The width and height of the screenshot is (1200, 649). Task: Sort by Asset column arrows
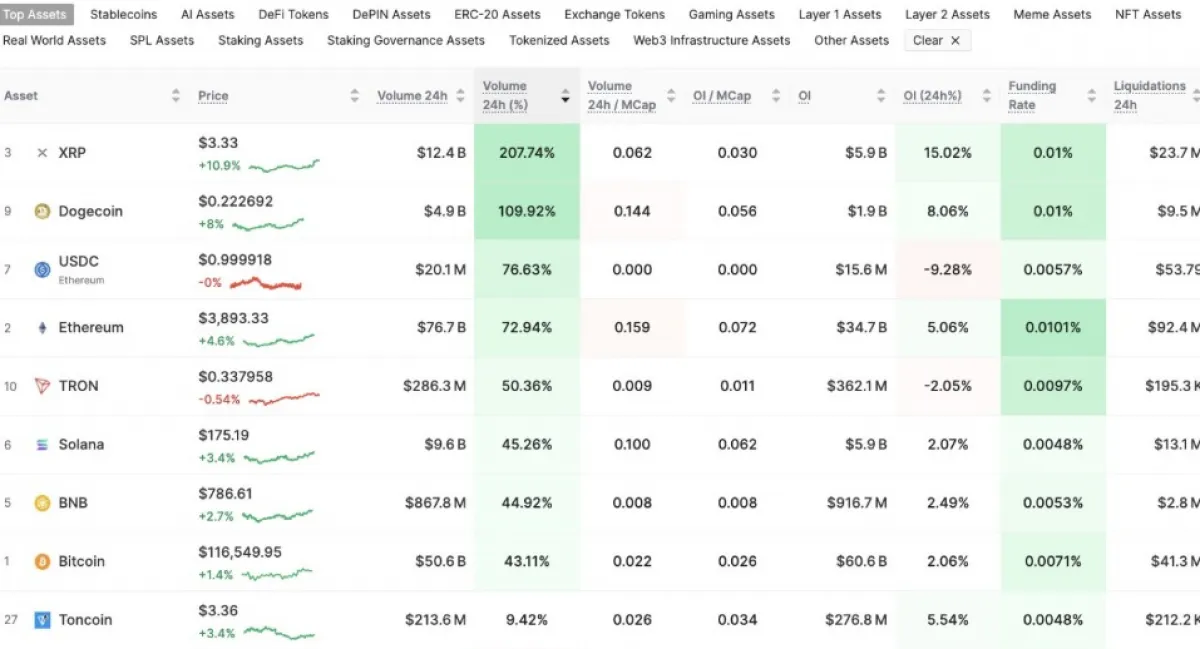(176, 96)
